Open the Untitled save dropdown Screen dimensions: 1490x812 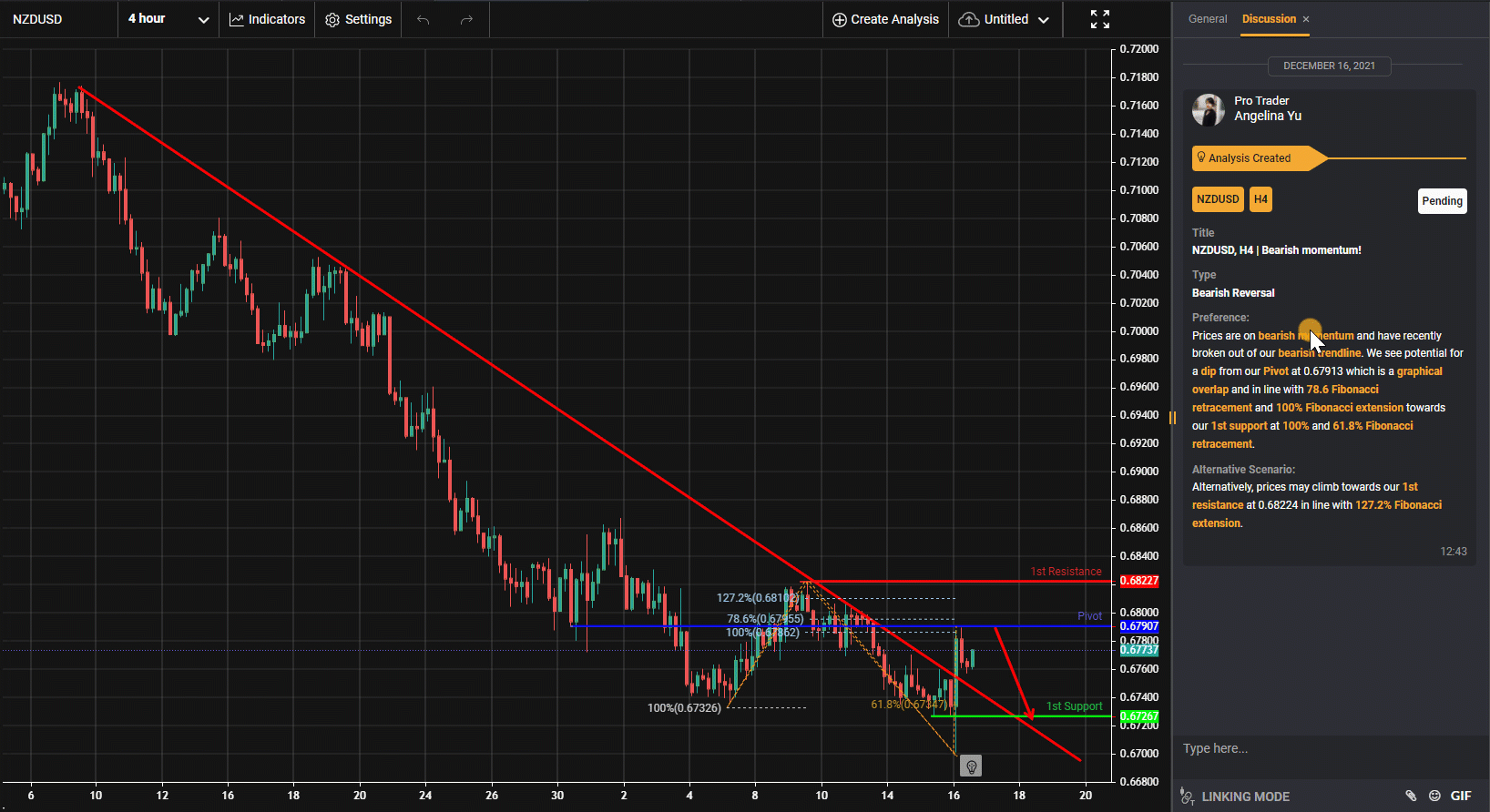(x=1005, y=19)
